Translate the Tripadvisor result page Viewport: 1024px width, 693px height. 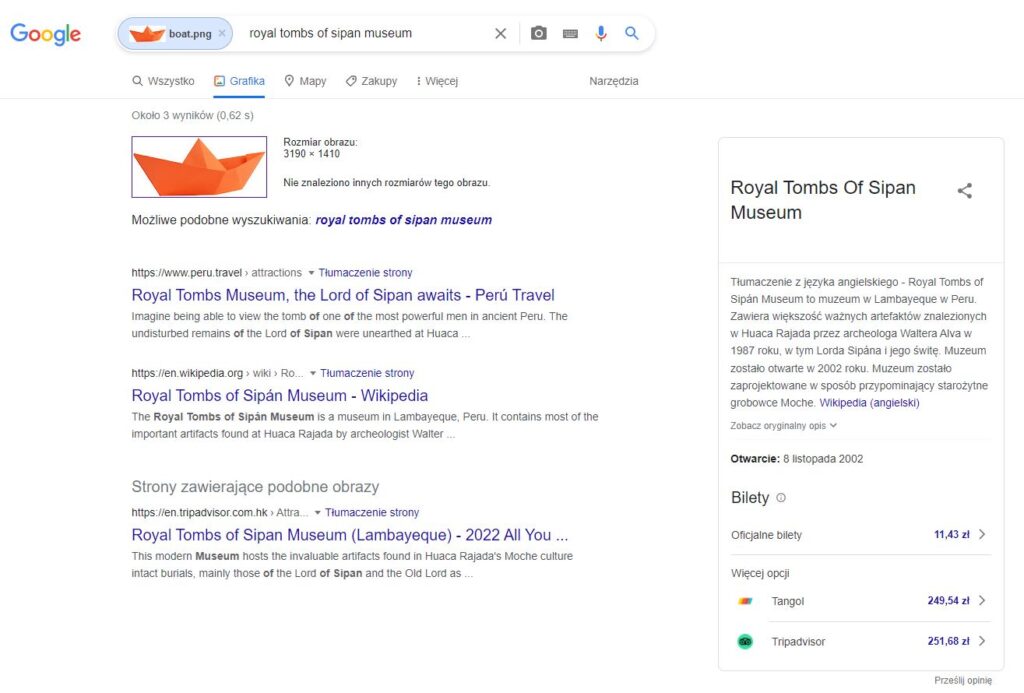pos(372,512)
